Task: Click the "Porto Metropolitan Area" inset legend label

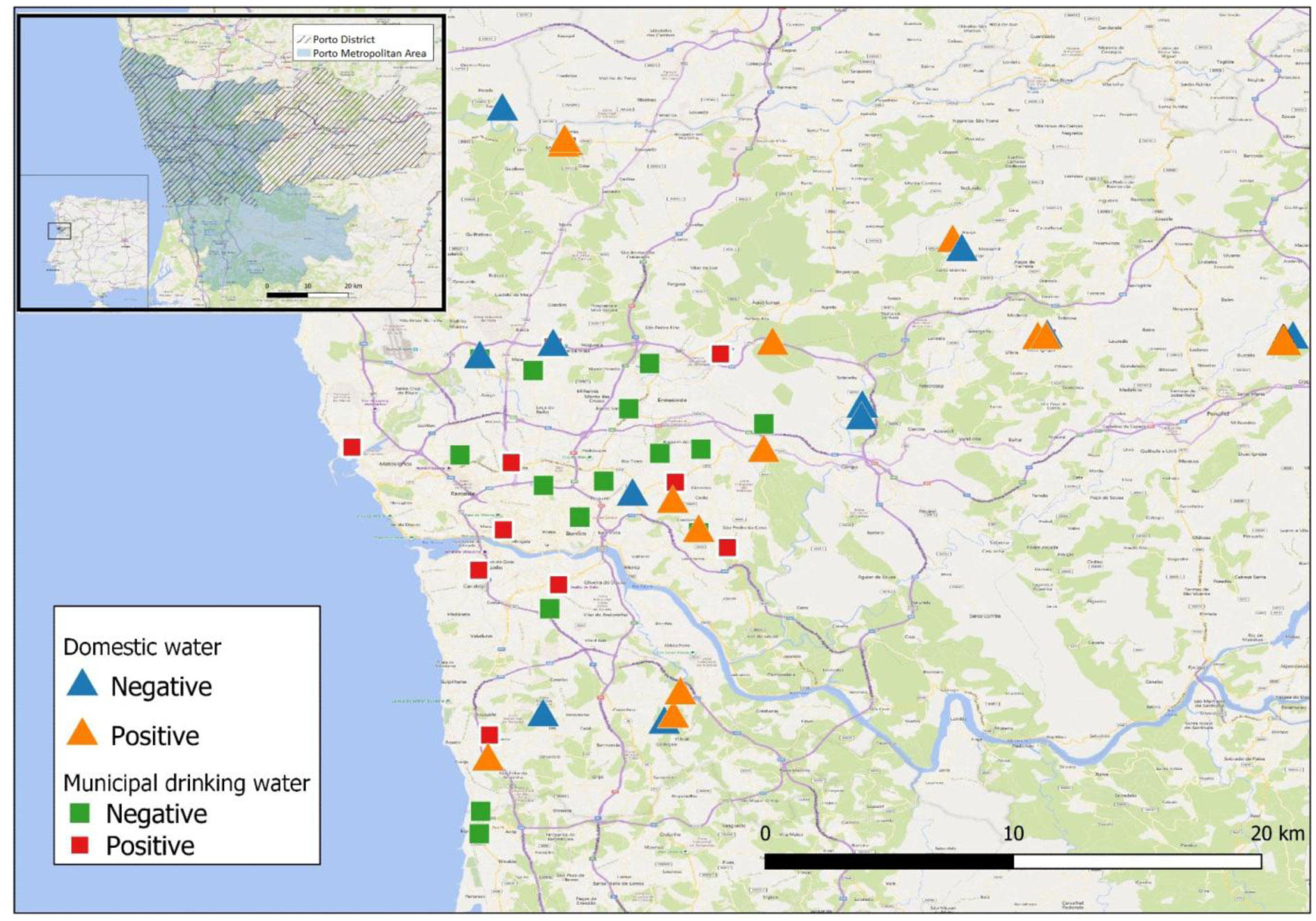Action: (x=369, y=54)
